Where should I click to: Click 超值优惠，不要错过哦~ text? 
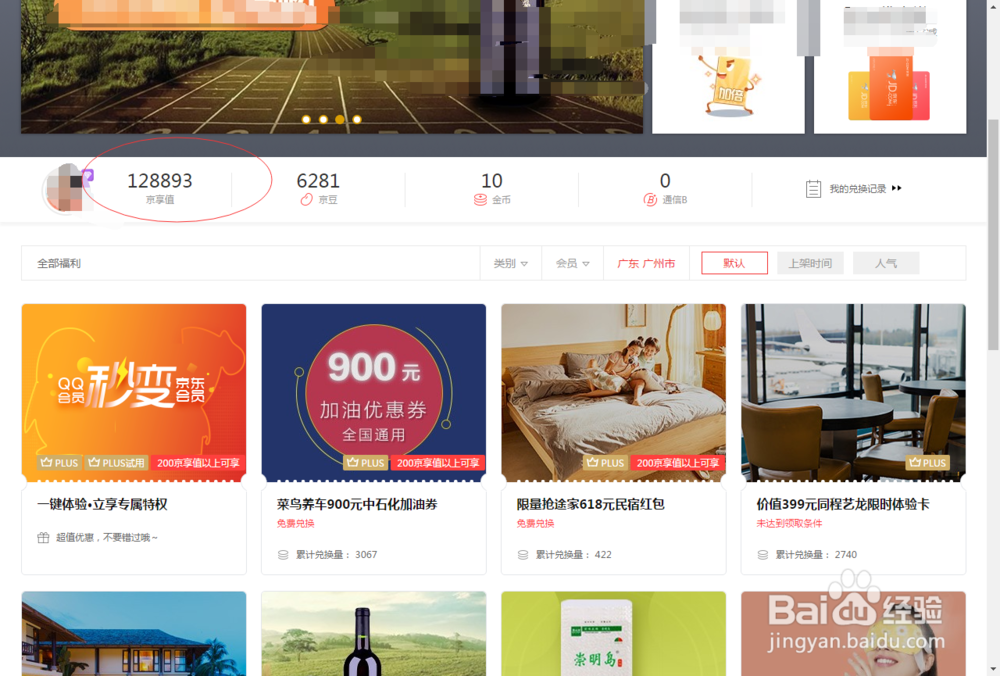pos(107,538)
